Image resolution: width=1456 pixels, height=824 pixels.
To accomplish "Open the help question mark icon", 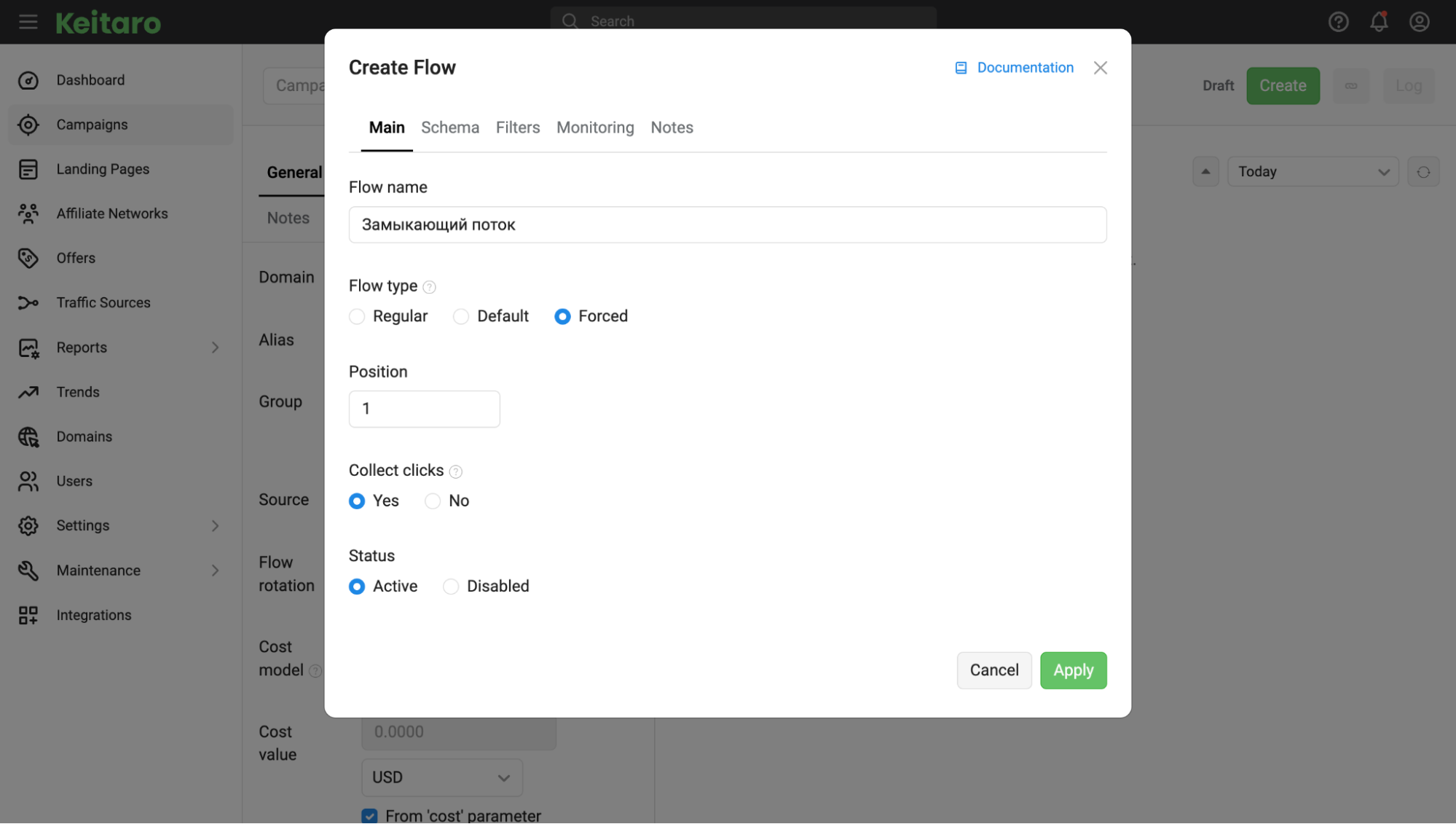I will [1338, 22].
